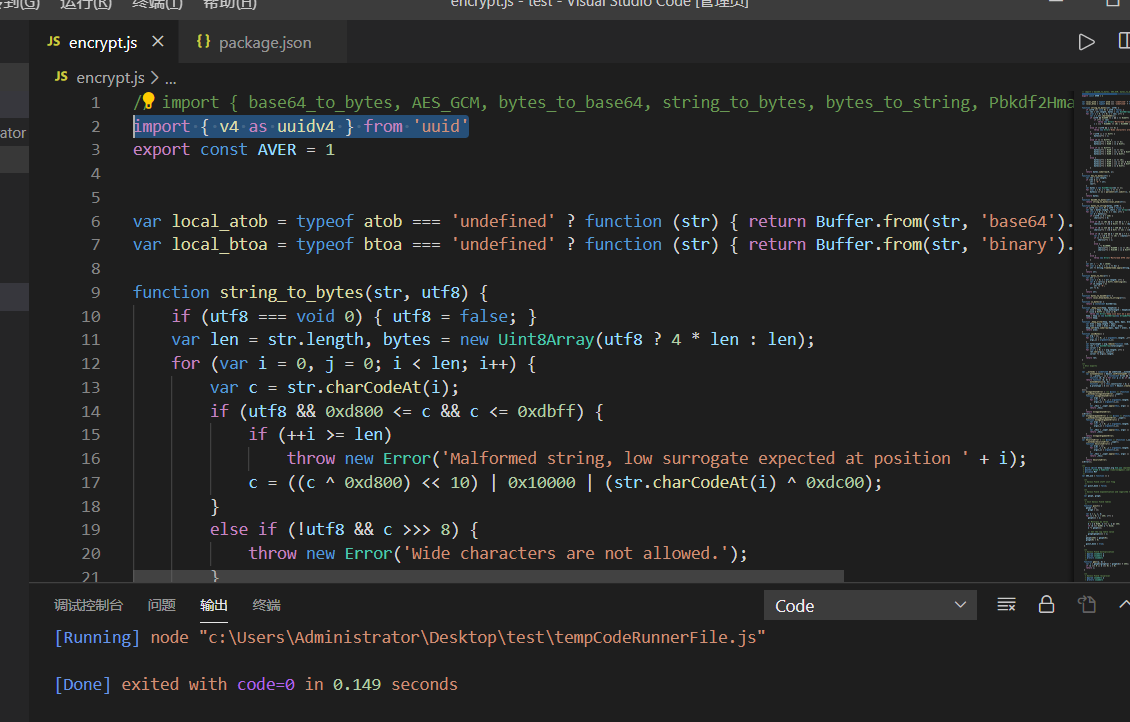Click line number 12 in the gutter
Screen dimensions: 1130x722
click(91, 364)
